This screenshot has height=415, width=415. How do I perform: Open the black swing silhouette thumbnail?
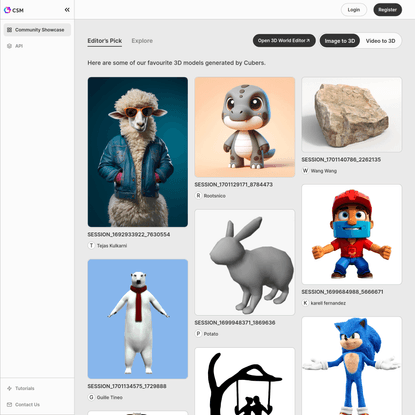(245, 381)
